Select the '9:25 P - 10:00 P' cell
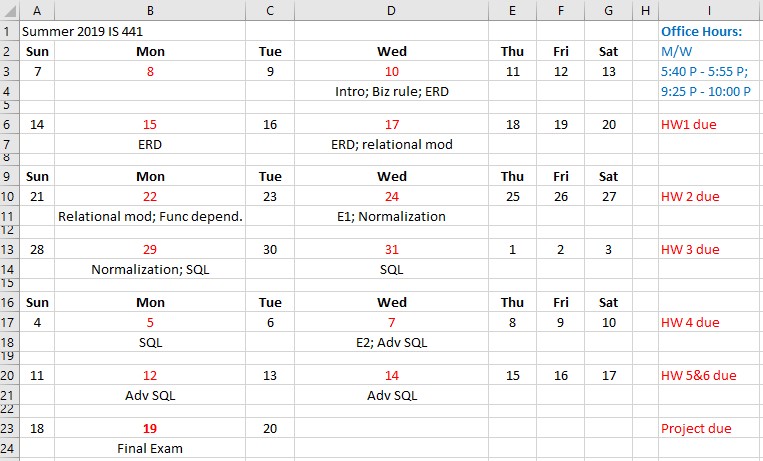 point(709,92)
